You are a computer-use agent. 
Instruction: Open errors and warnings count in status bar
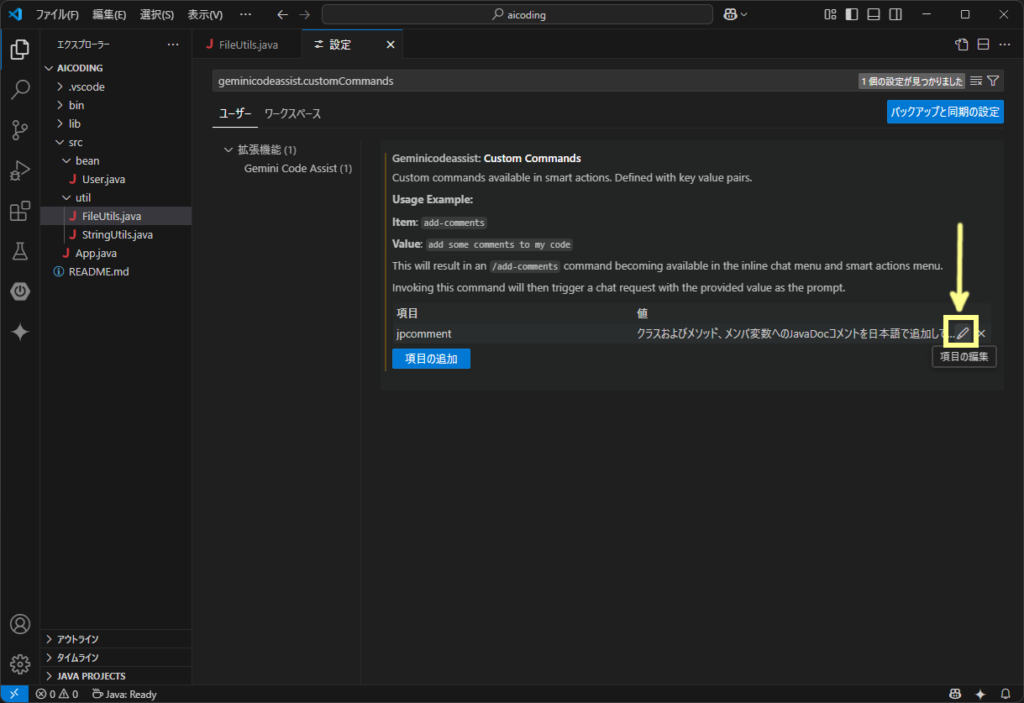point(57,694)
